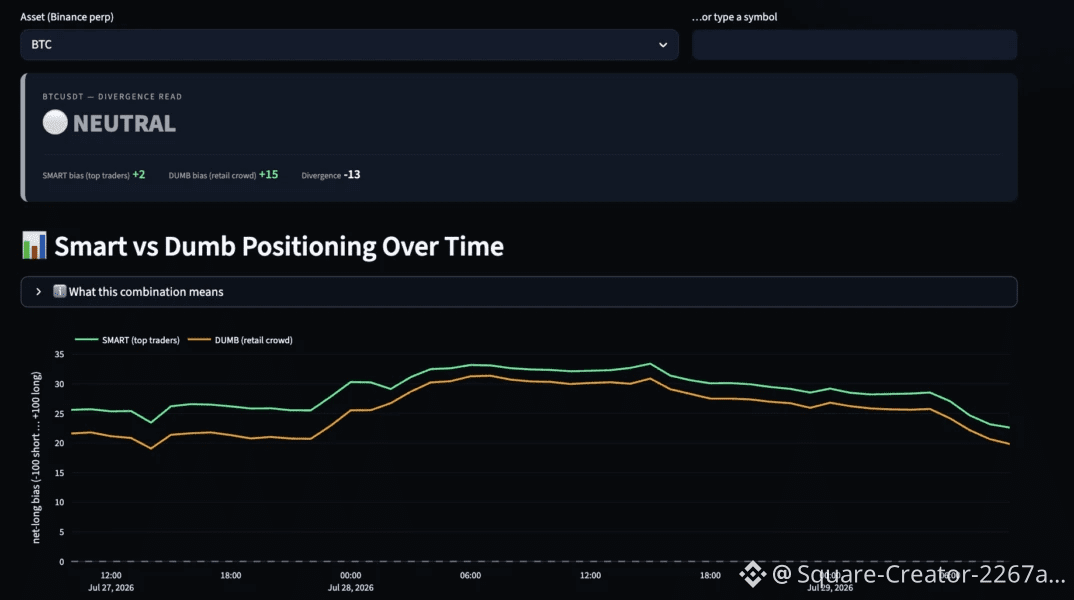The width and height of the screenshot is (1074, 600).
Task: Click the green SMART line peak on chart
Action: [650, 364]
